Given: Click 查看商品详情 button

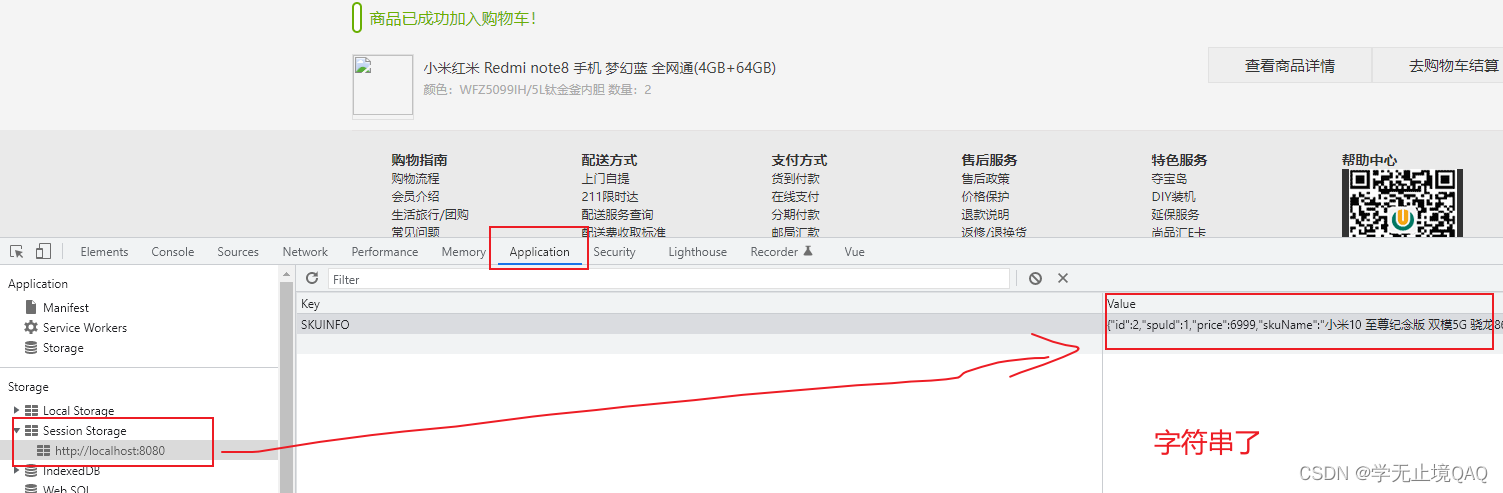Looking at the screenshot, I should pyautogui.click(x=1290, y=65).
